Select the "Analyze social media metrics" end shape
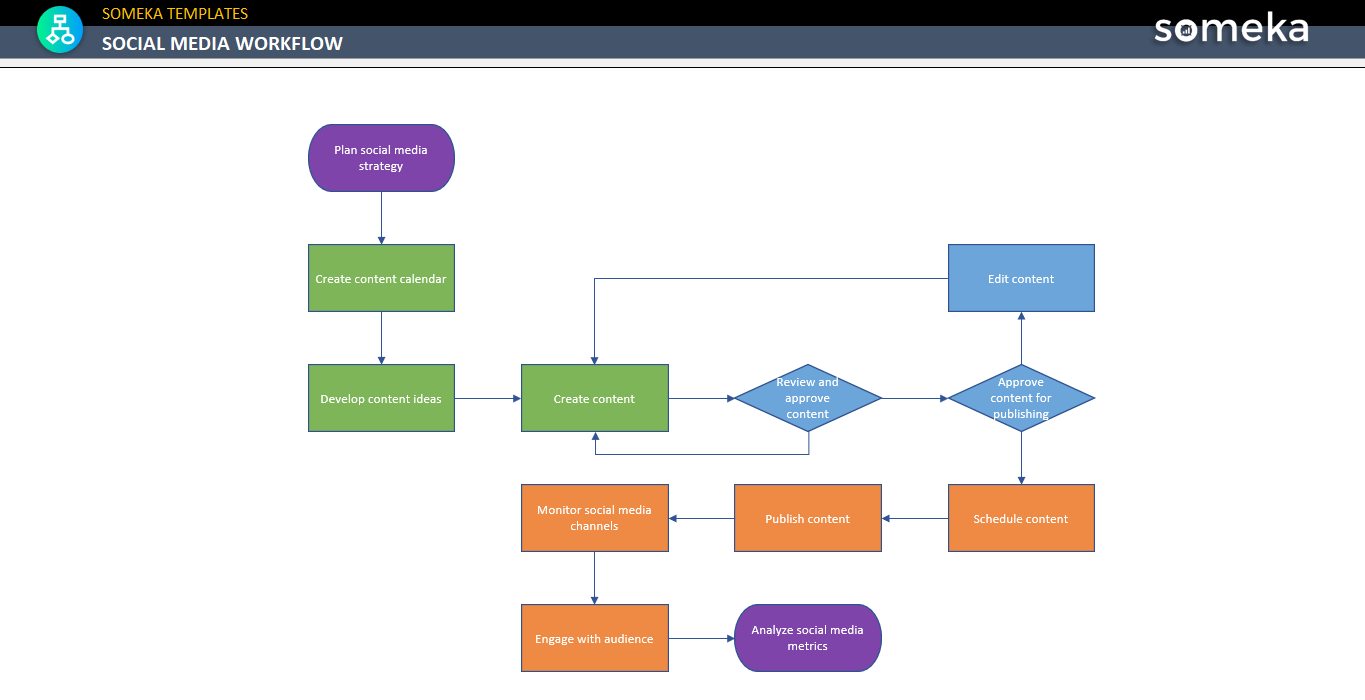 (x=808, y=638)
